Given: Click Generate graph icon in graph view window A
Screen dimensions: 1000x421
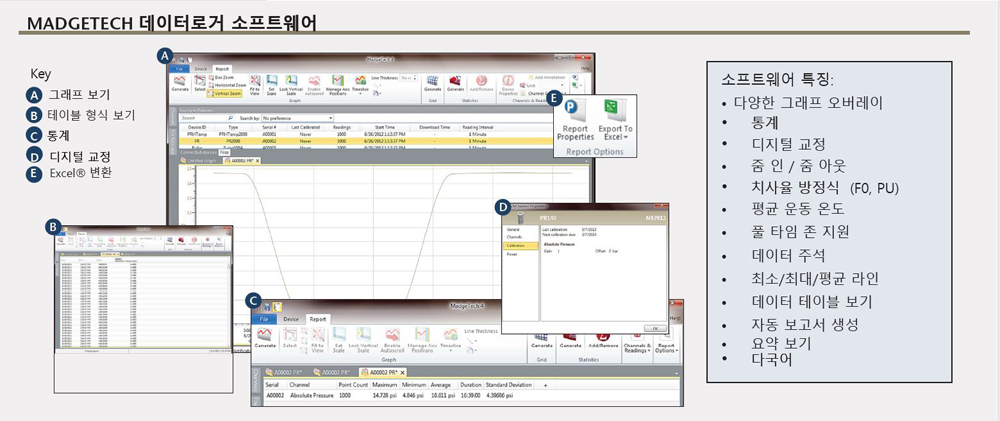Looking at the screenshot, I should coord(180,84).
